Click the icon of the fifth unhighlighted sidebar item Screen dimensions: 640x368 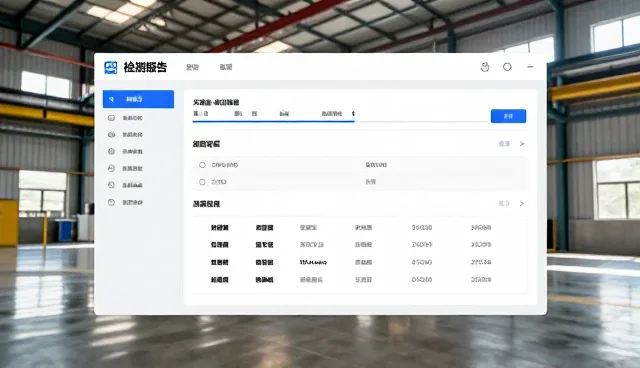(x=111, y=185)
